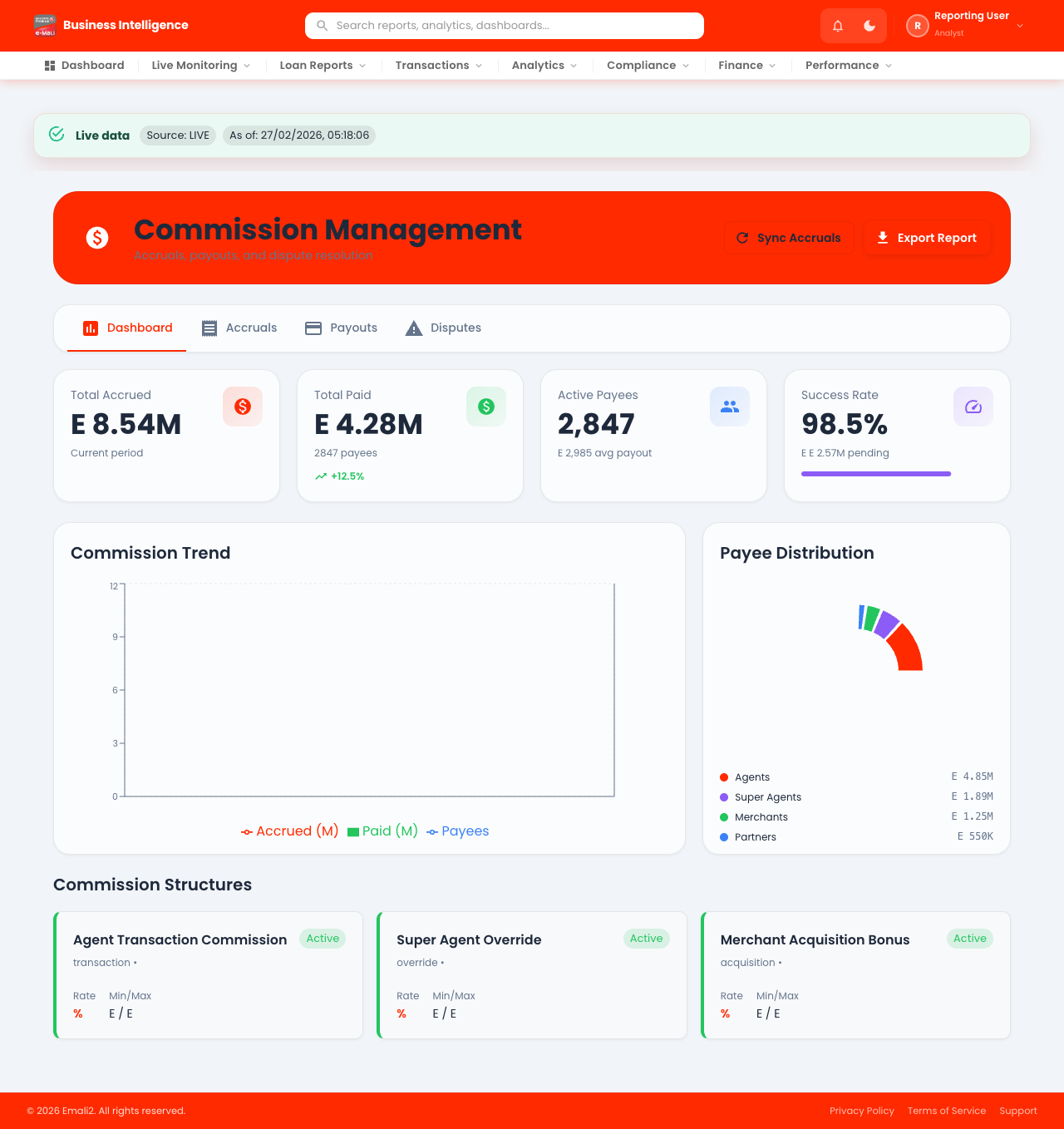
Task: Click the search reports input field
Action: pos(505,26)
